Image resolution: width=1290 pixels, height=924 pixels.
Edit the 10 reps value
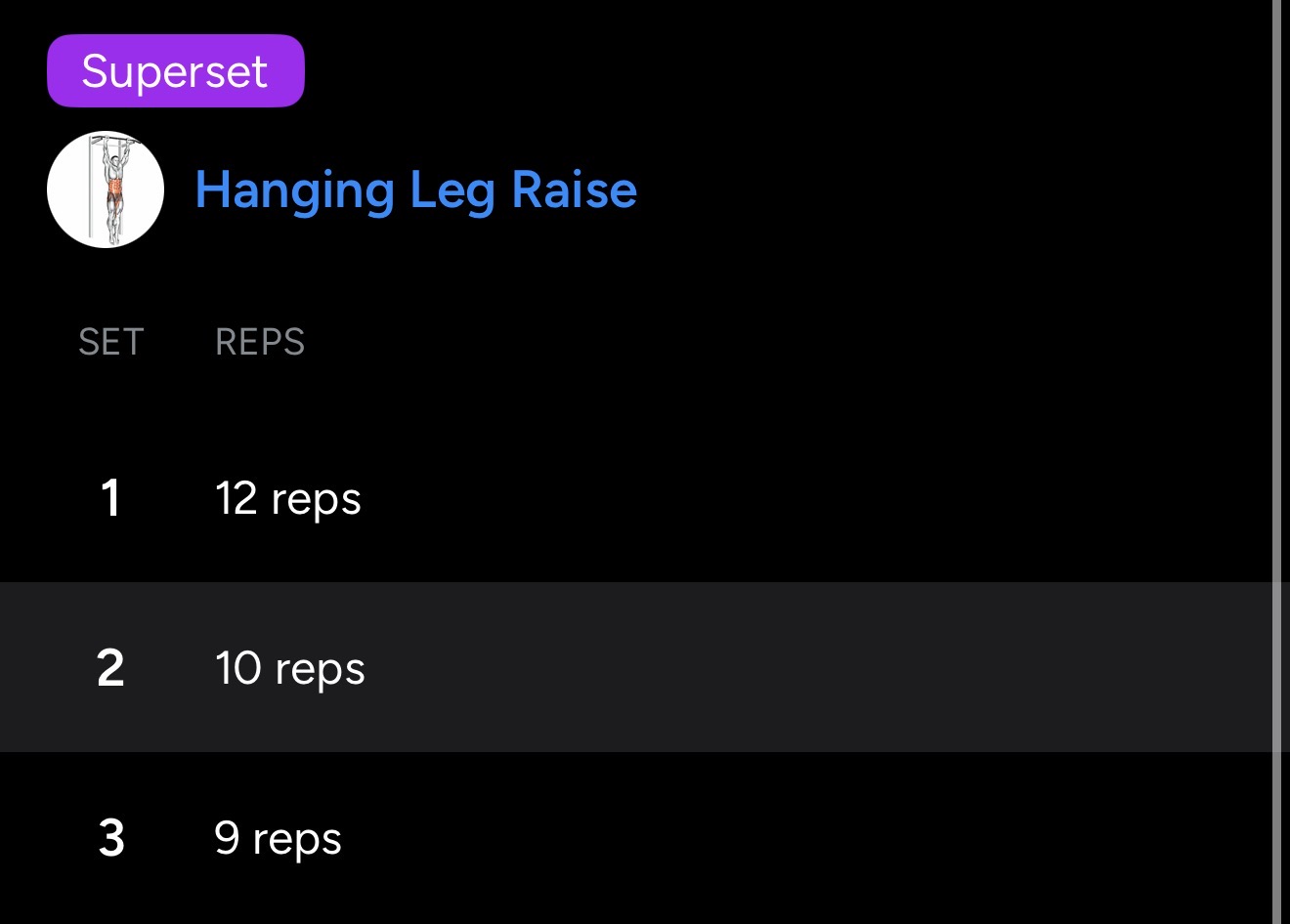tap(289, 669)
